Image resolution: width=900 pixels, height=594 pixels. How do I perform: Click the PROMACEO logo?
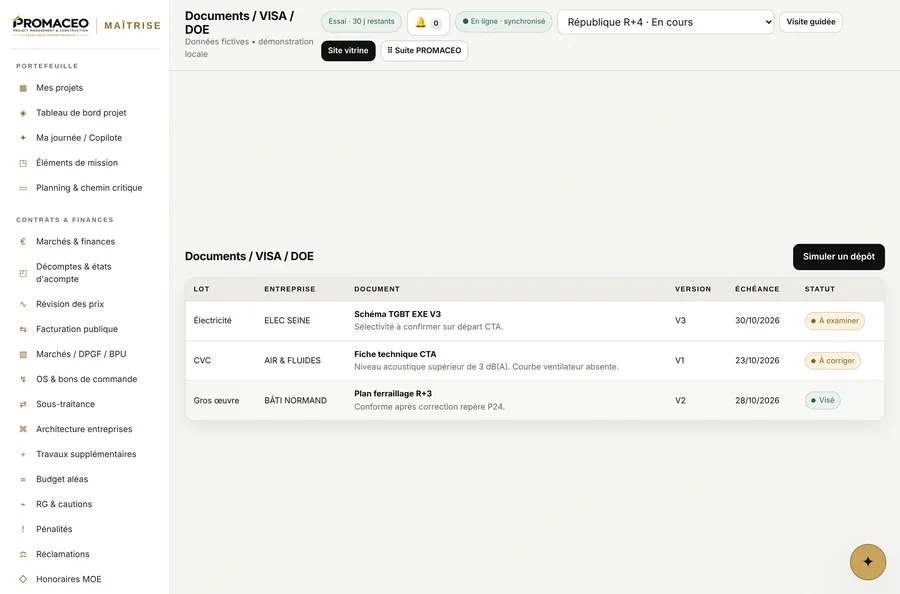51,26
